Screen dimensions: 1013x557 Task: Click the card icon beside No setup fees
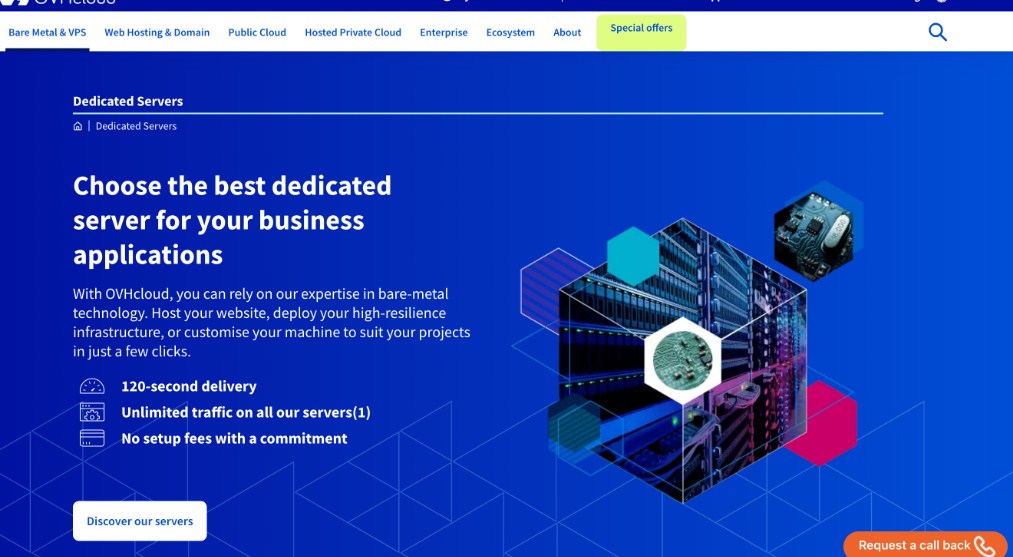tap(92, 438)
